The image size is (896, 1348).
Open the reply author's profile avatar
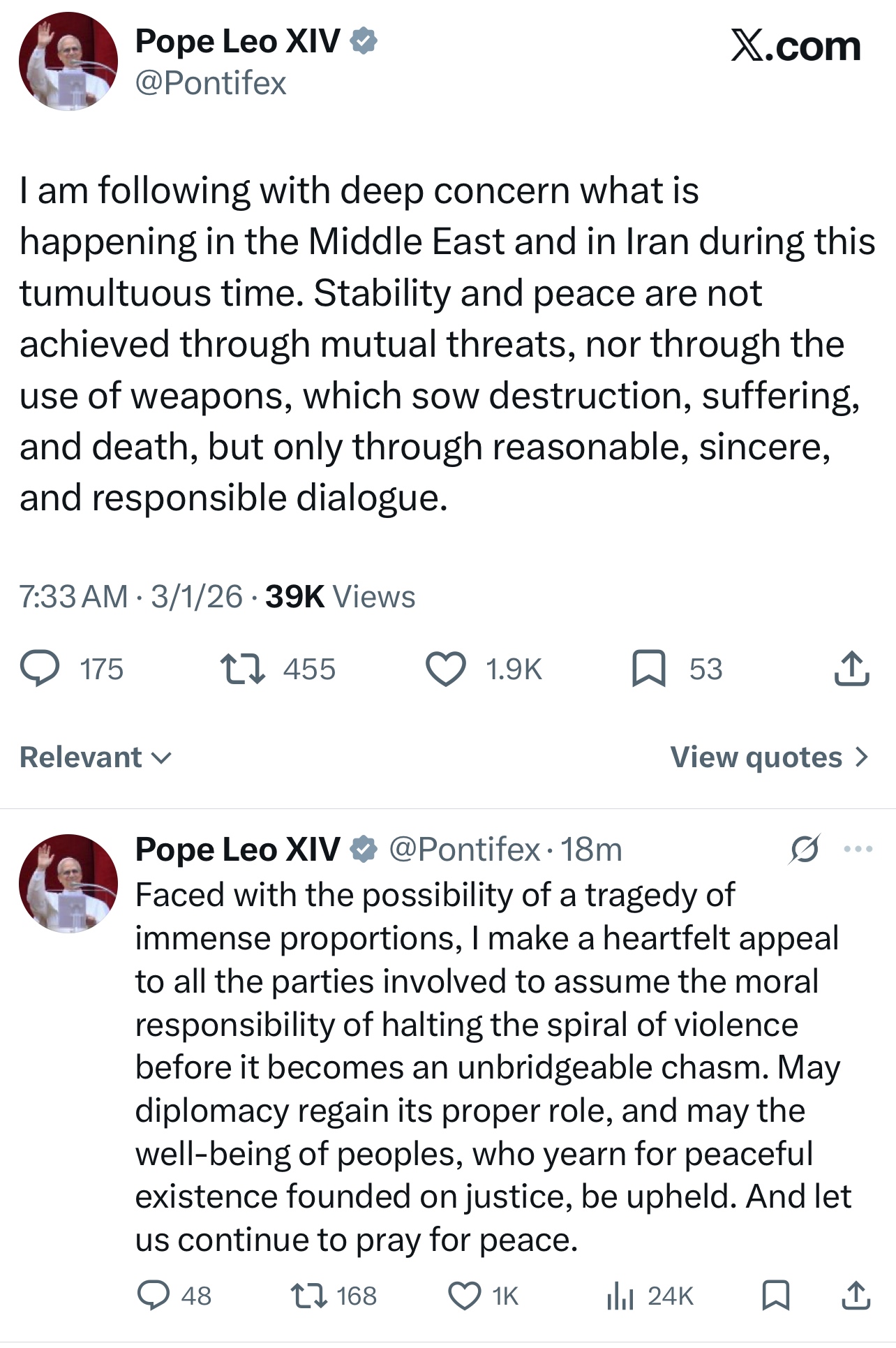68,883
